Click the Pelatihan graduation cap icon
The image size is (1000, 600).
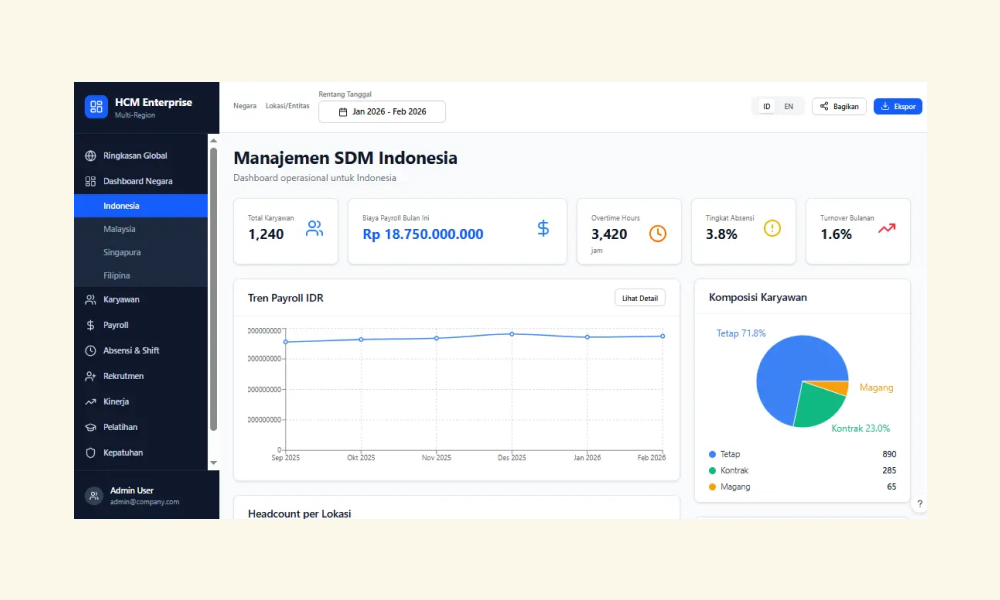(91, 427)
